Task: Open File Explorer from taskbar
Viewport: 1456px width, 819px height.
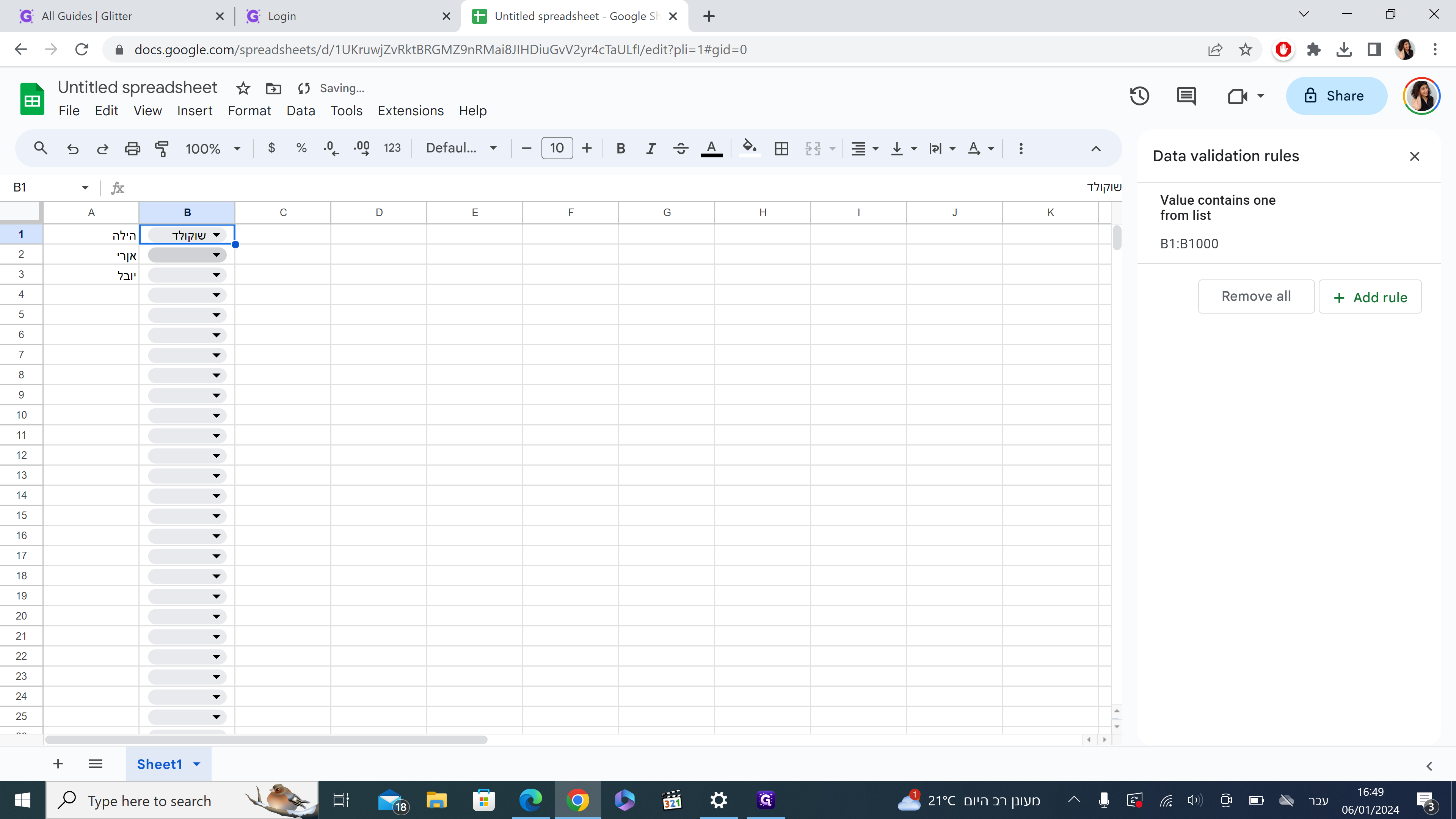Action: click(436, 800)
